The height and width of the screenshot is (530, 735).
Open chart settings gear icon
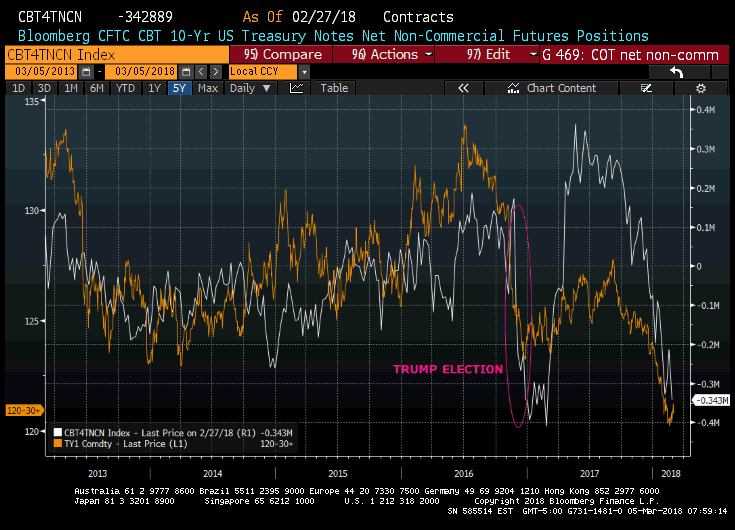click(701, 88)
